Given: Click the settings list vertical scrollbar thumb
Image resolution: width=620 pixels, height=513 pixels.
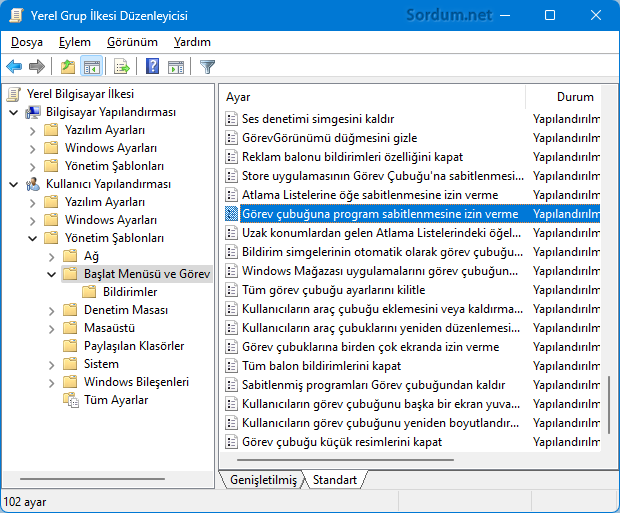Looking at the screenshot, I should coord(609,404).
